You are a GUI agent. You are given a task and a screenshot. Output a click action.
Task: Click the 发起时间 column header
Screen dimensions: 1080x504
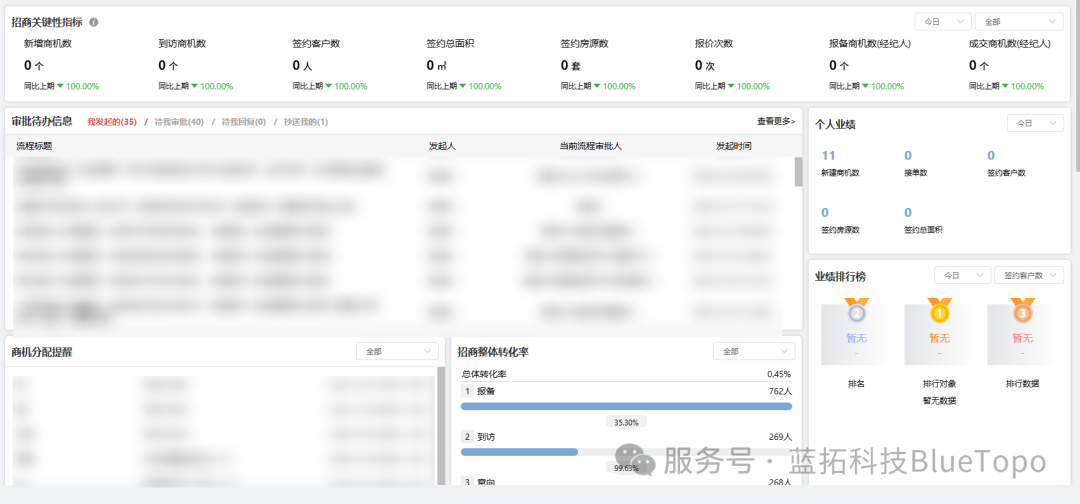[734, 146]
